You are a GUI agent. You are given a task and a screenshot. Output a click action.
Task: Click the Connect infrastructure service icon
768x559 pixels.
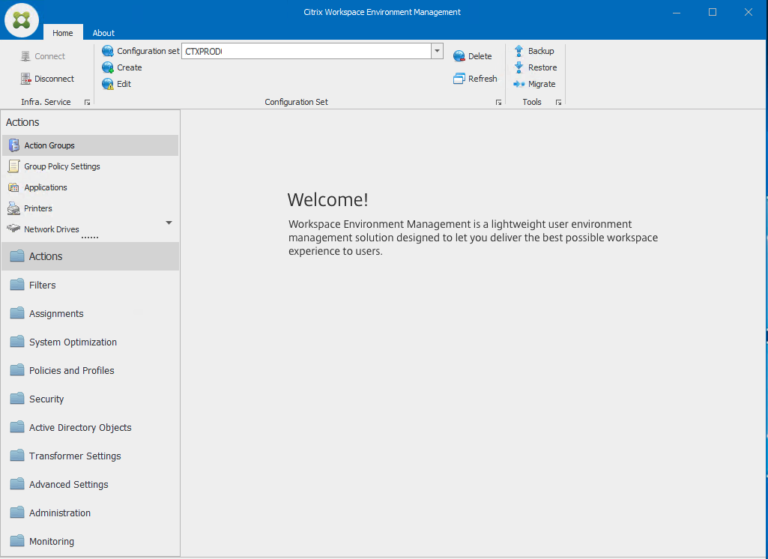(25, 56)
